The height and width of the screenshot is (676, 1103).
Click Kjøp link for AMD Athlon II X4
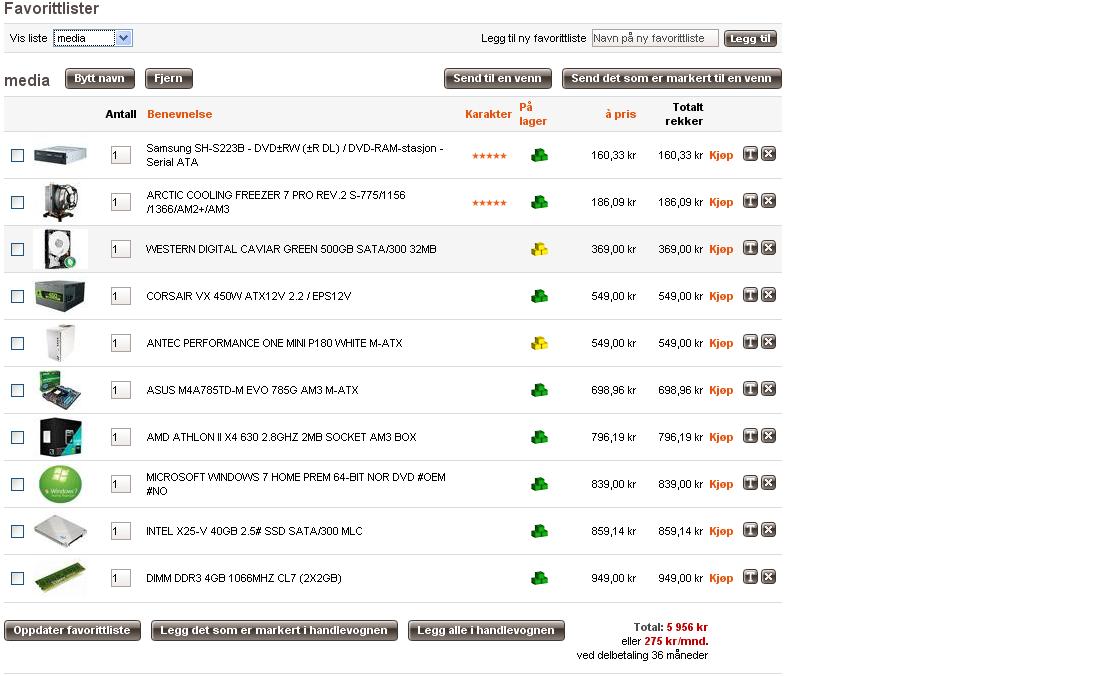click(721, 437)
